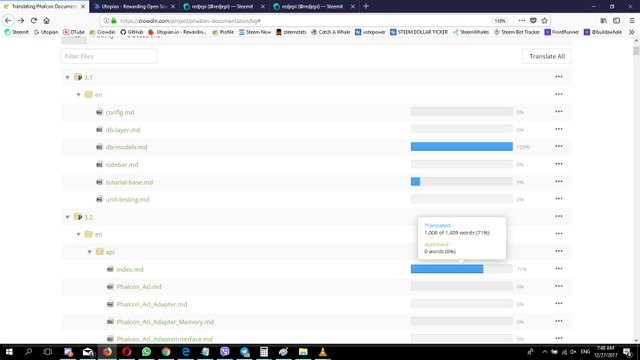Save page to Pocket icon
This screenshot has width=640, height=360.
pyautogui.click(x=533, y=20)
